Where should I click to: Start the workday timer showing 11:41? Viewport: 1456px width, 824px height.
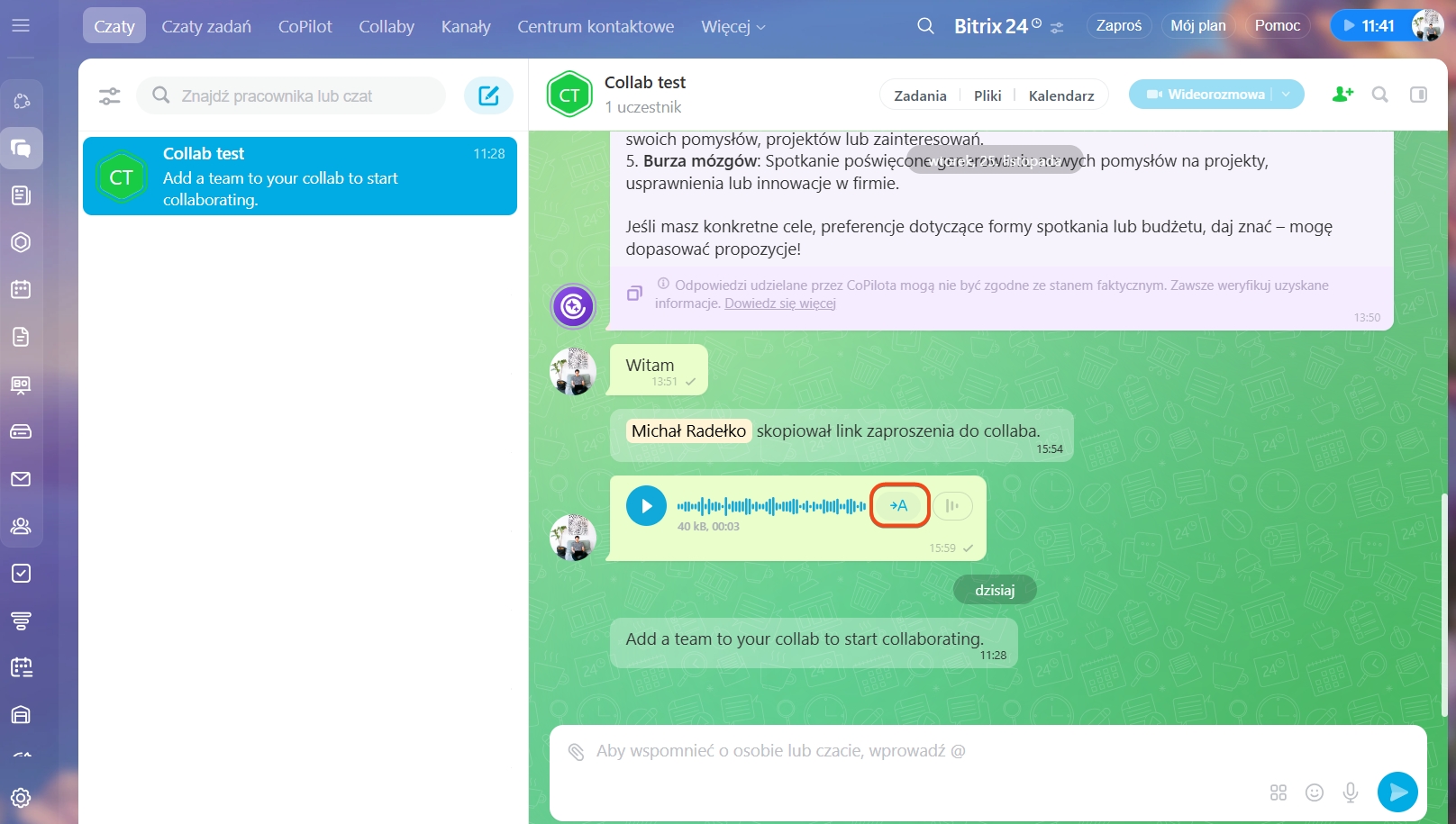tap(1369, 26)
